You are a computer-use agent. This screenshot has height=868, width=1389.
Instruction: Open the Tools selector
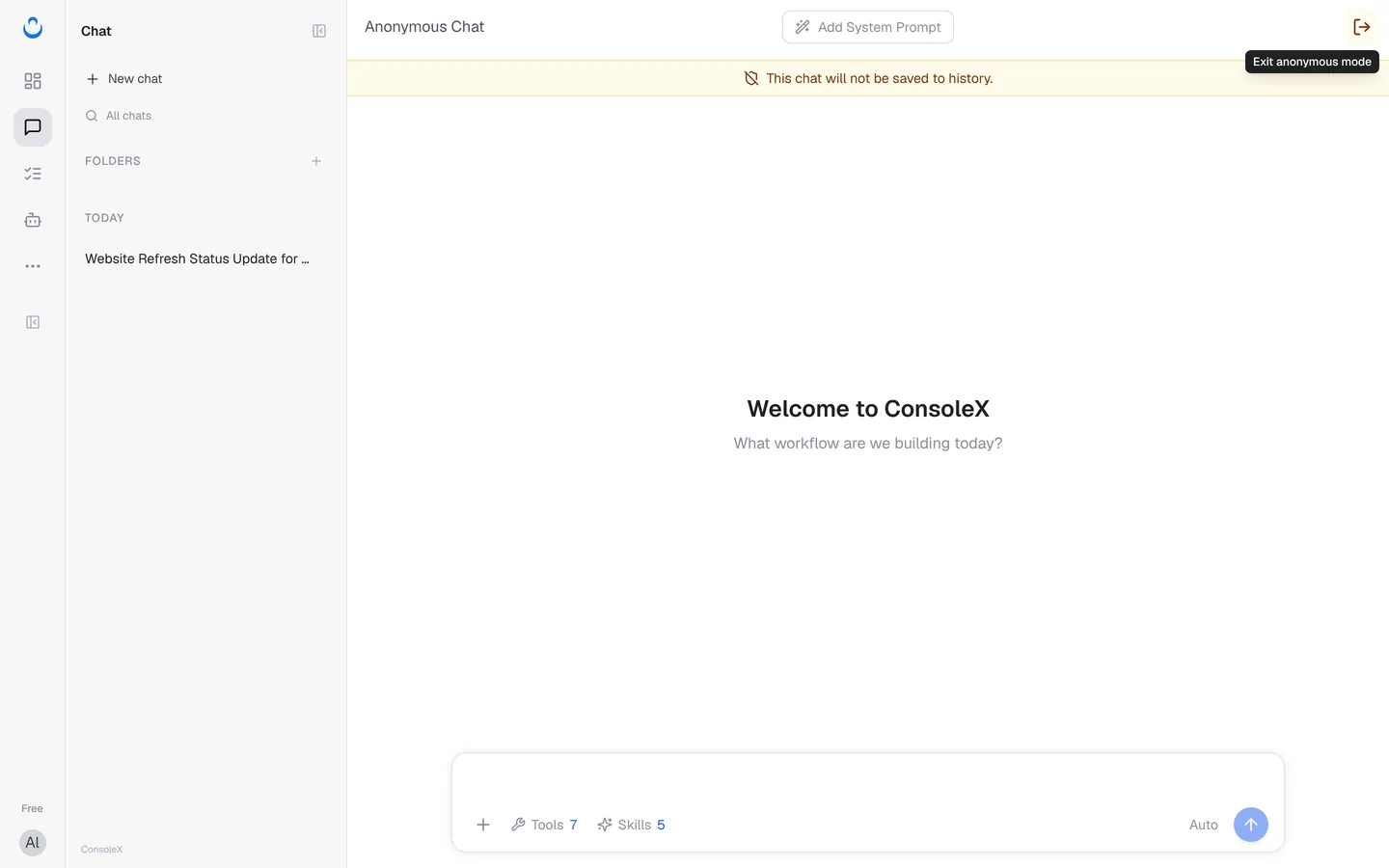[544, 825]
